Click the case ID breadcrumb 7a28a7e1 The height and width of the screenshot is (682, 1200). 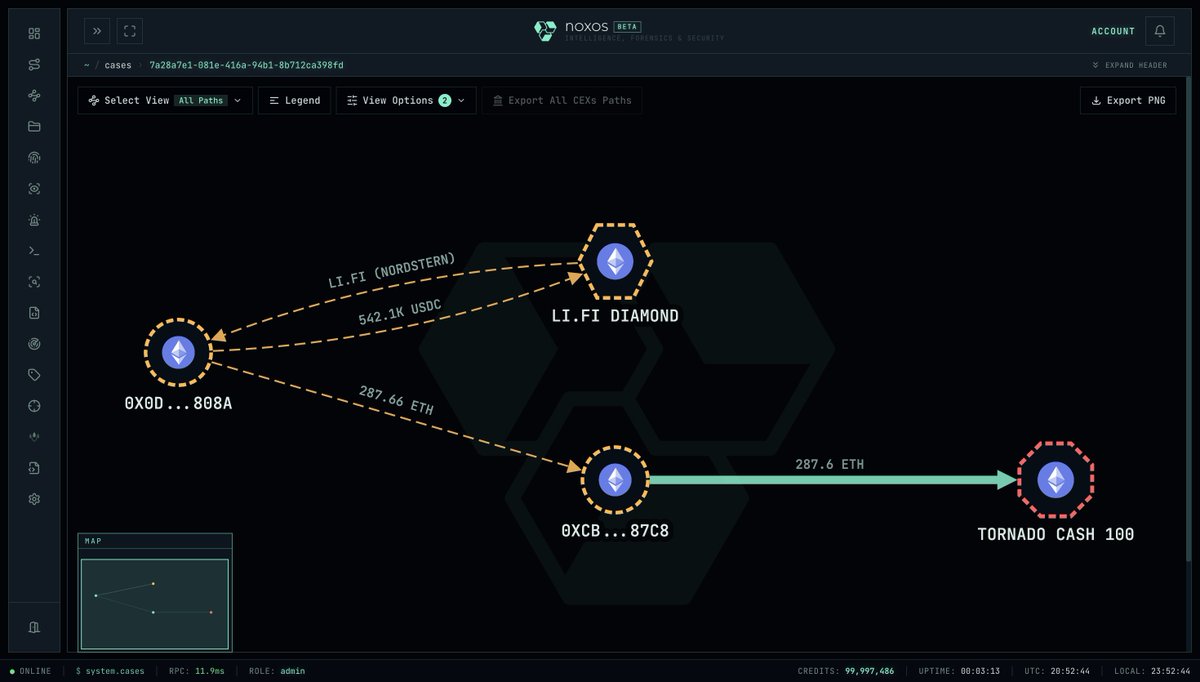(x=247, y=65)
